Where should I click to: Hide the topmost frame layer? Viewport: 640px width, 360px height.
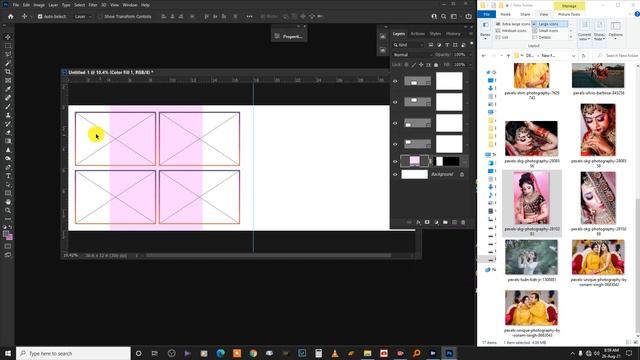pos(395,81)
